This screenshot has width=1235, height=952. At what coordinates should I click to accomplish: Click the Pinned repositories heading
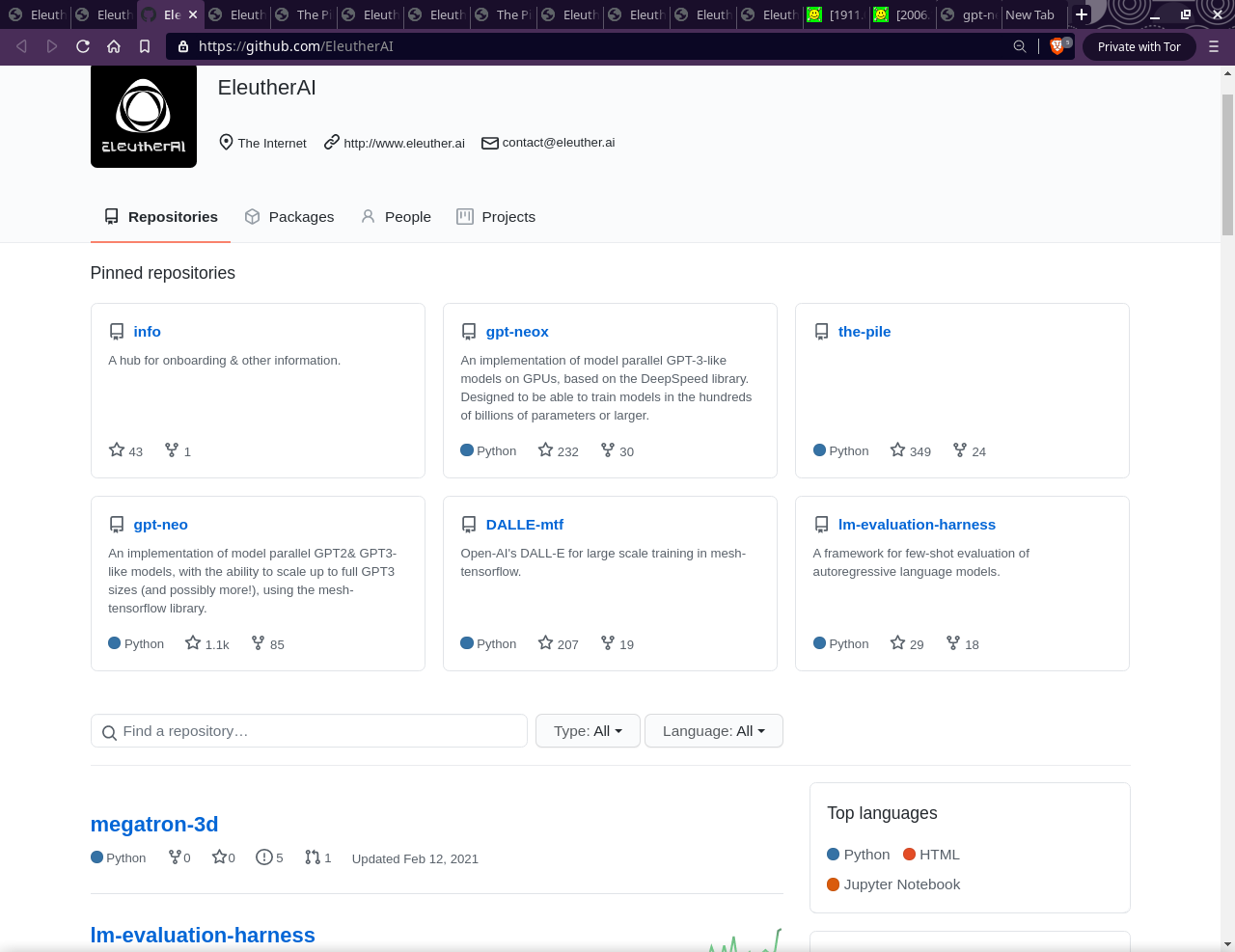163,273
